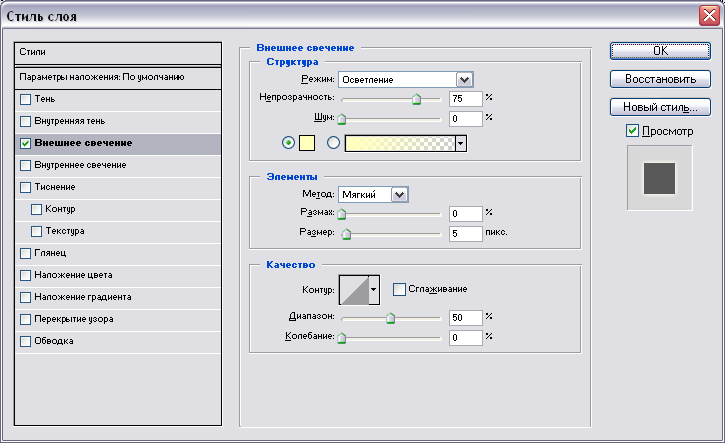Select the gradient radio button
Screen dimensions: 725x443
(333, 143)
